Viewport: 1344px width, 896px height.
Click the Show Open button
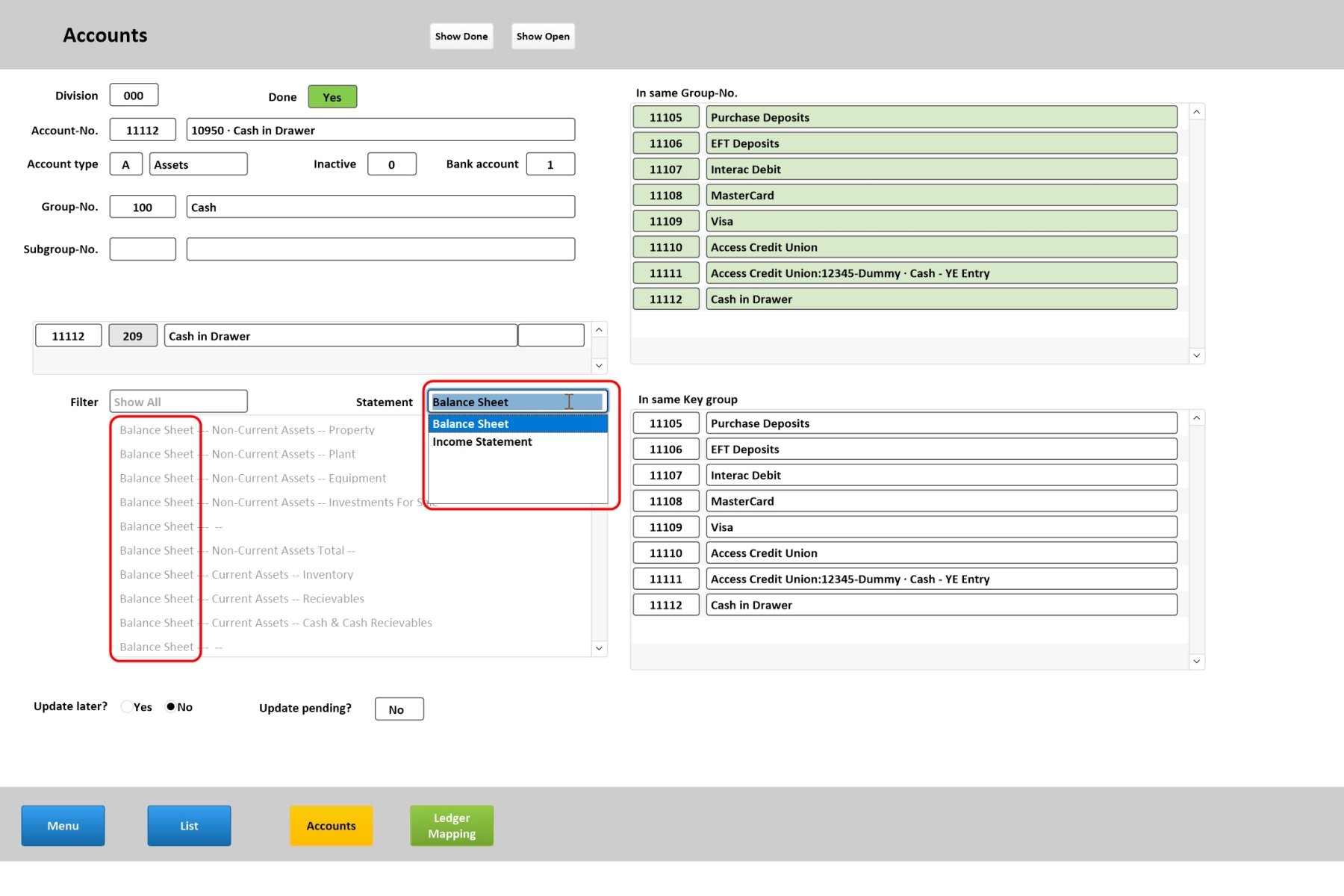pos(543,36)
